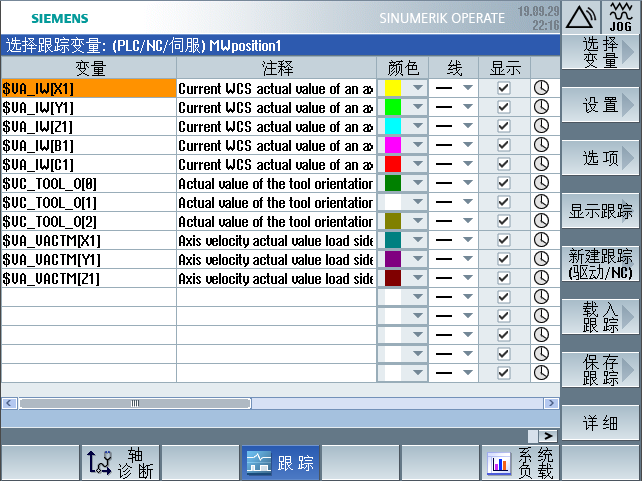The width and height of the screenshot is (642, 481).
Task: Click the yellow color swatch for $VA_IW[X1]
Action: 393,88
